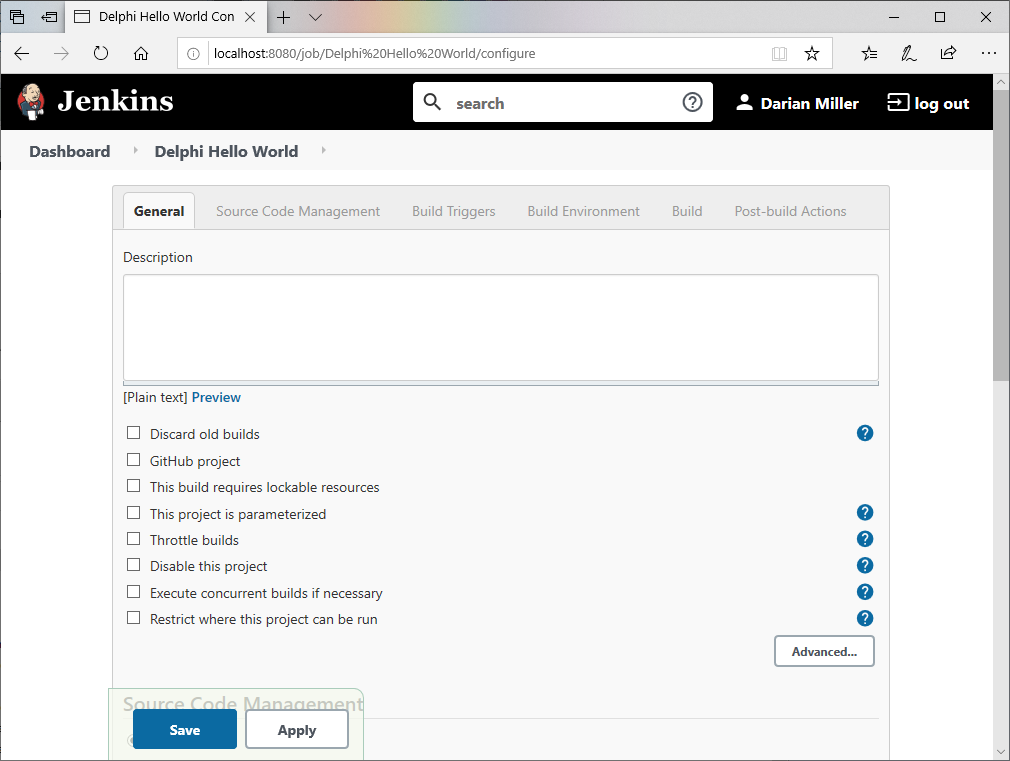Enable the GitHub project checkbox
1010x761 pixels.
point(133,459)
